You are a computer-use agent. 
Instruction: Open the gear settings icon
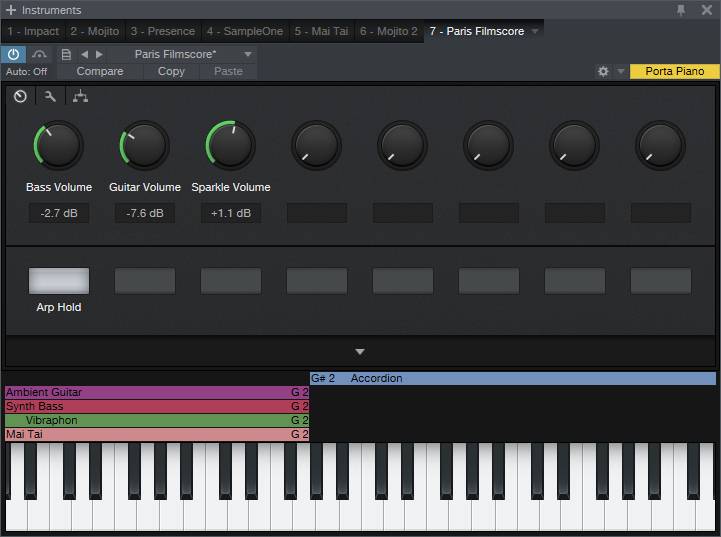603,72
